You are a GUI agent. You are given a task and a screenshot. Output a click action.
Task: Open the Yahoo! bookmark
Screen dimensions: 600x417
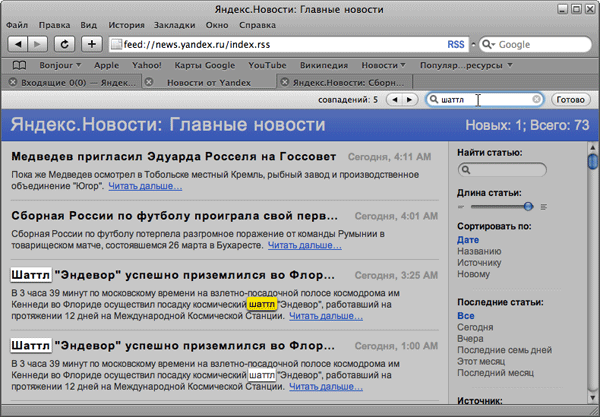(x=147, y=65)
